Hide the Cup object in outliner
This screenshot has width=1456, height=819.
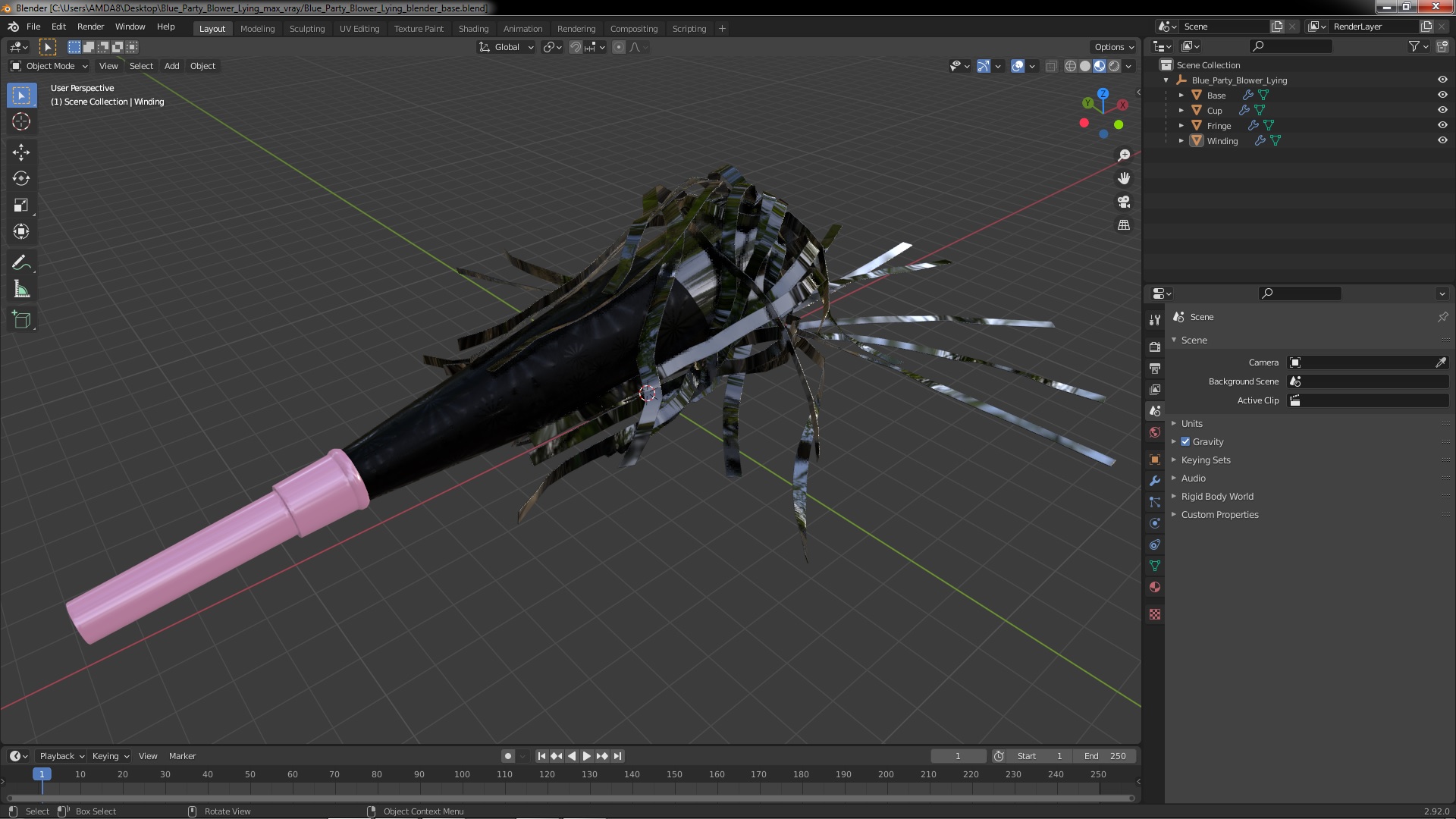click(1442, 110)
